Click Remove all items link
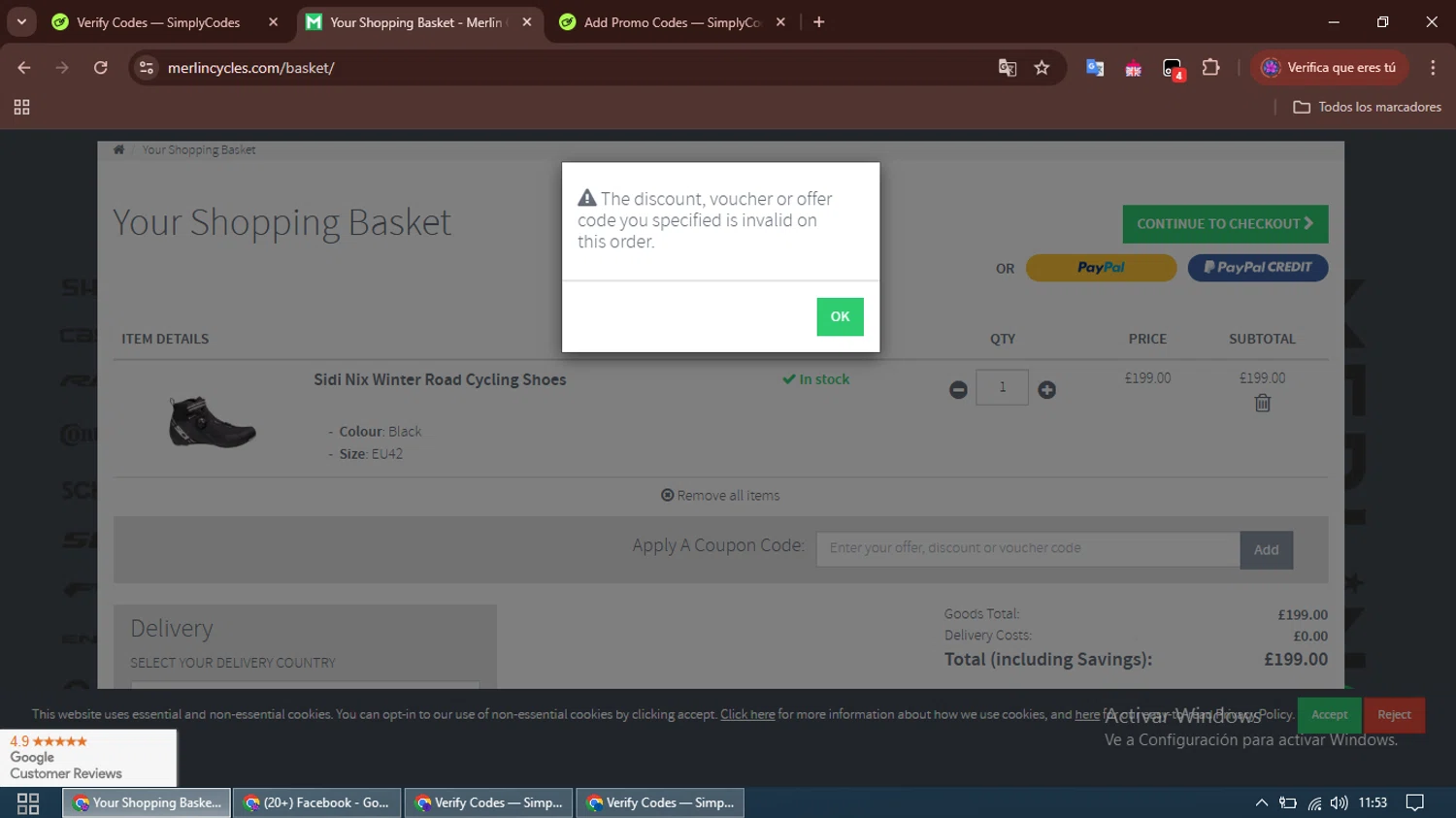1456x818 pixels. [720, 496]
